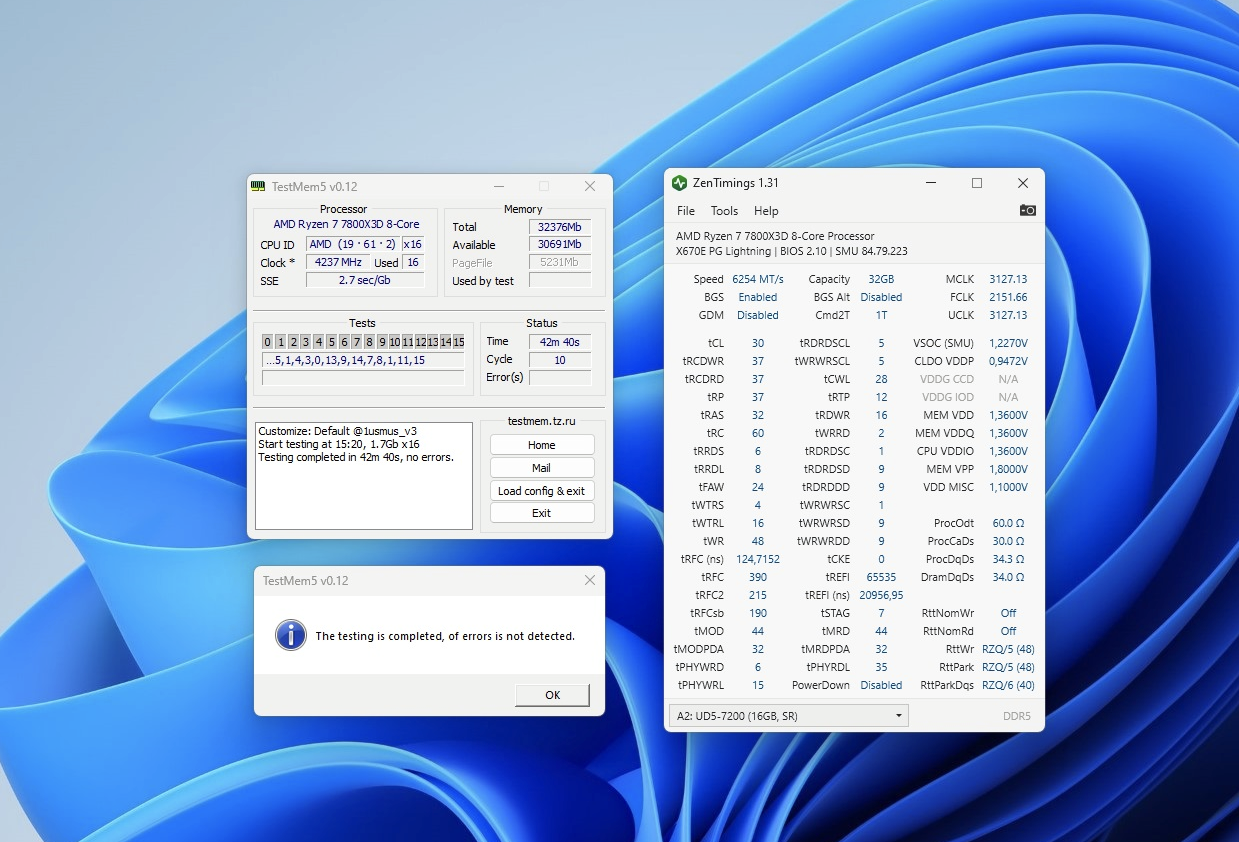Click the CLDO VDDP value 0,9472V

pos(1008,361)
